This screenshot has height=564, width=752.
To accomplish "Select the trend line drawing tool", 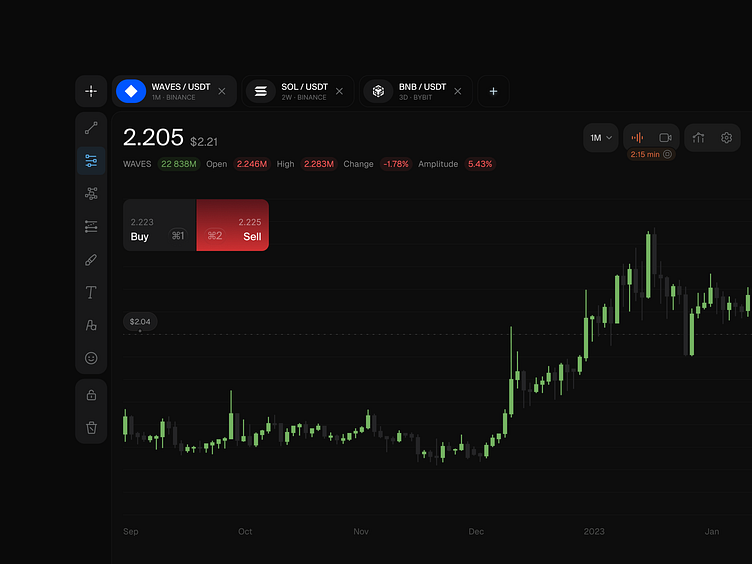I will [x=91, y=128].
